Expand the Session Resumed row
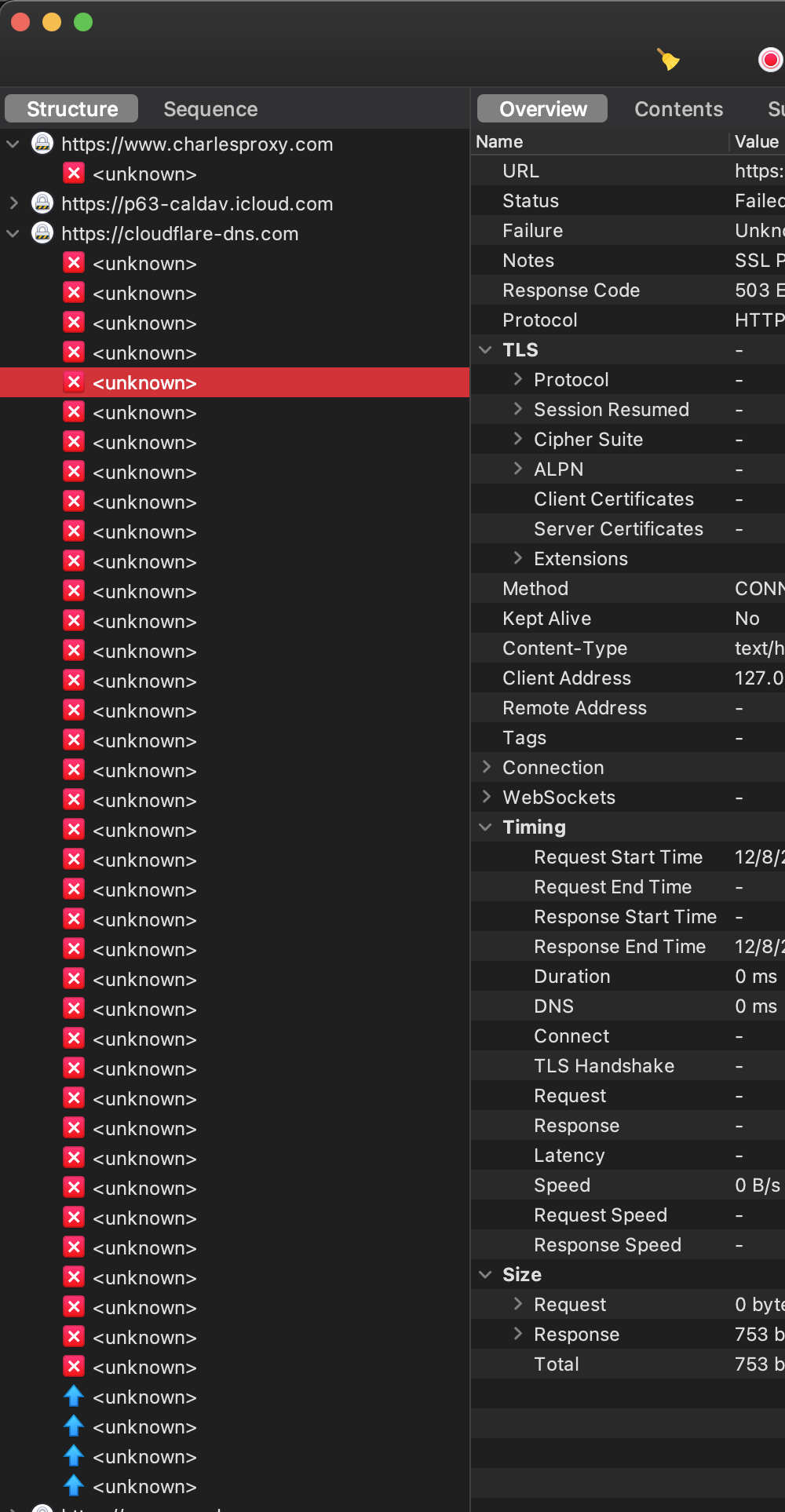 [518, 409]
